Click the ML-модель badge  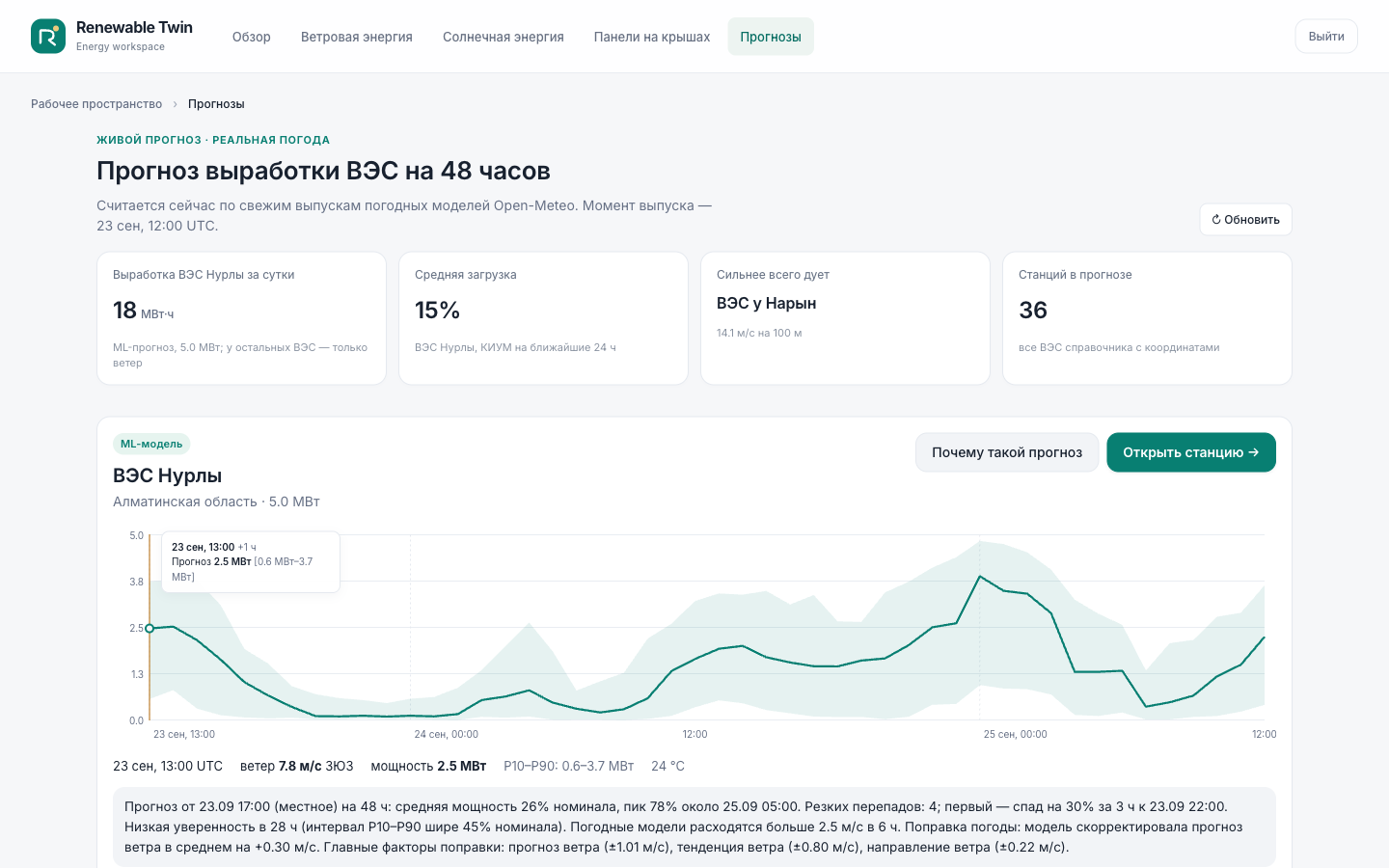click(x=151, y=444)
